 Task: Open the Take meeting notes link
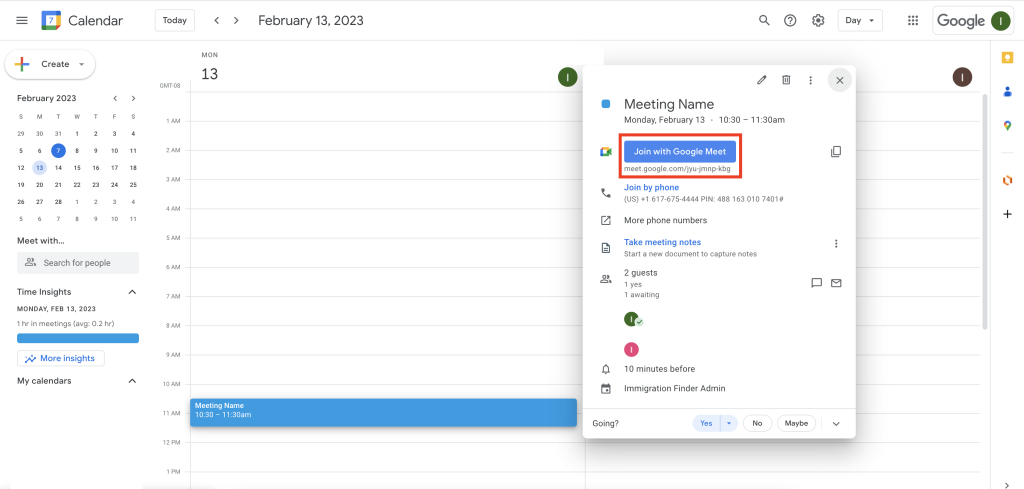point(662,242)
